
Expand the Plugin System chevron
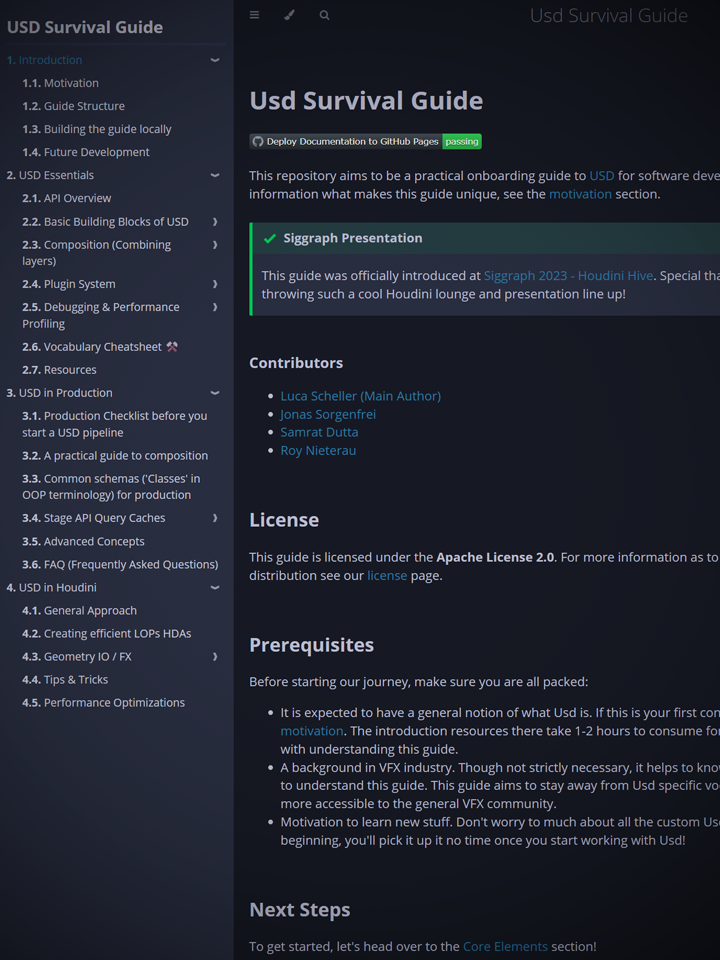click(x=215, y=284)
